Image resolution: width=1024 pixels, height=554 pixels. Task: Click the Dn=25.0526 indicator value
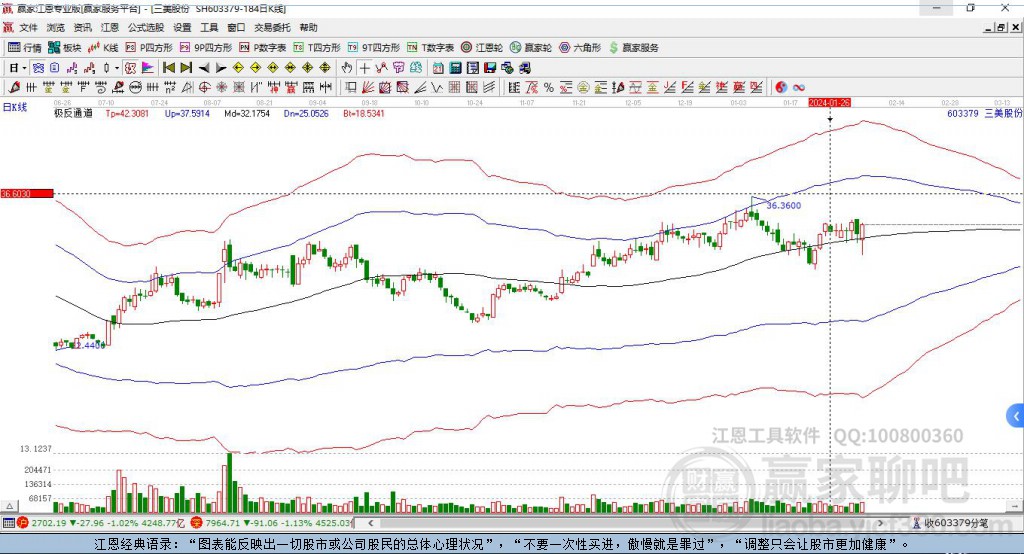[306, 114]
